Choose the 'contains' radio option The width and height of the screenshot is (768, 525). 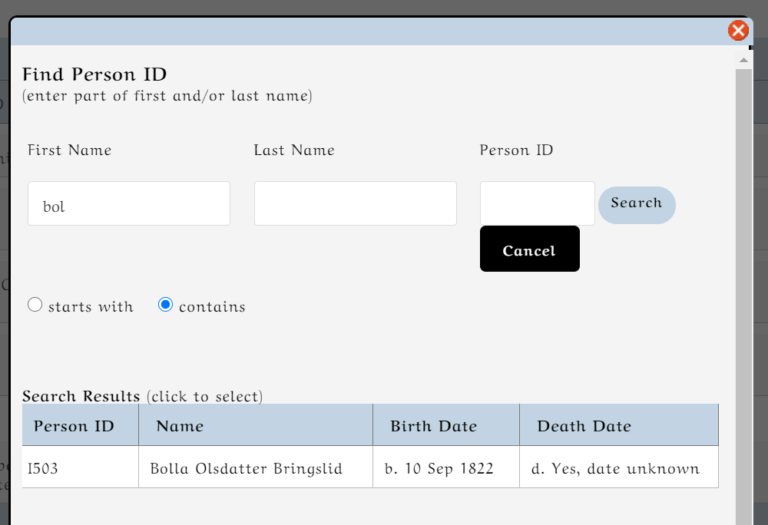166,305
